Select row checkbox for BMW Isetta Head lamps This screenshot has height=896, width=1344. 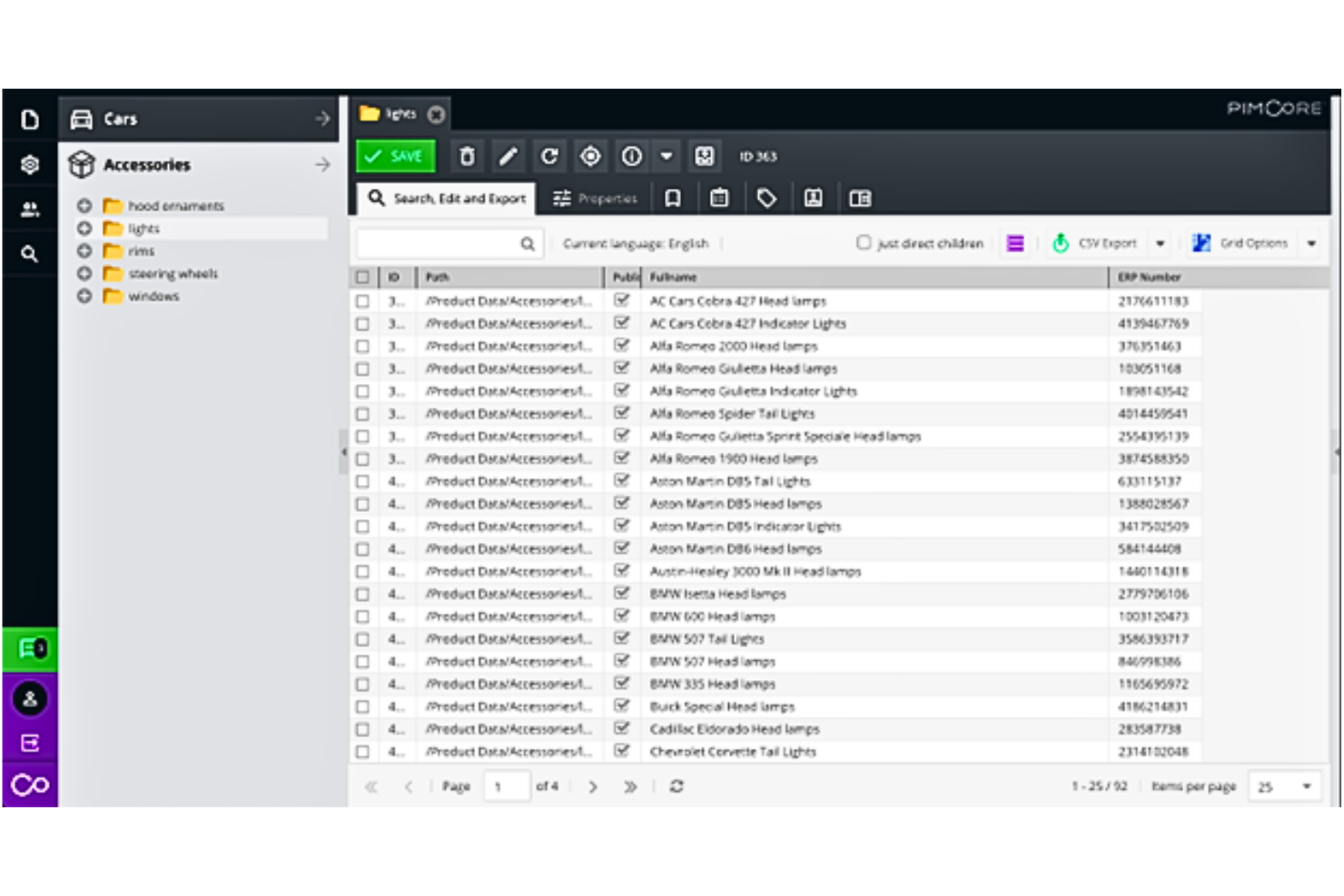[362, 594]
